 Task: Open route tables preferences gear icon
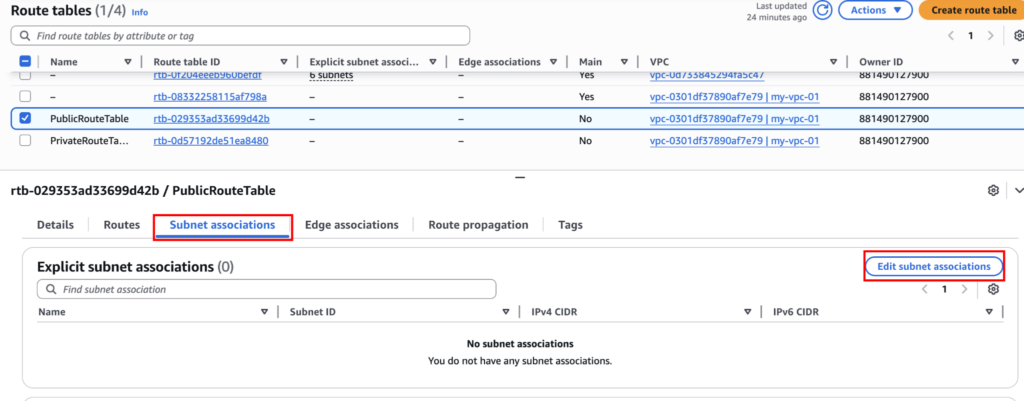[1018, 35]
